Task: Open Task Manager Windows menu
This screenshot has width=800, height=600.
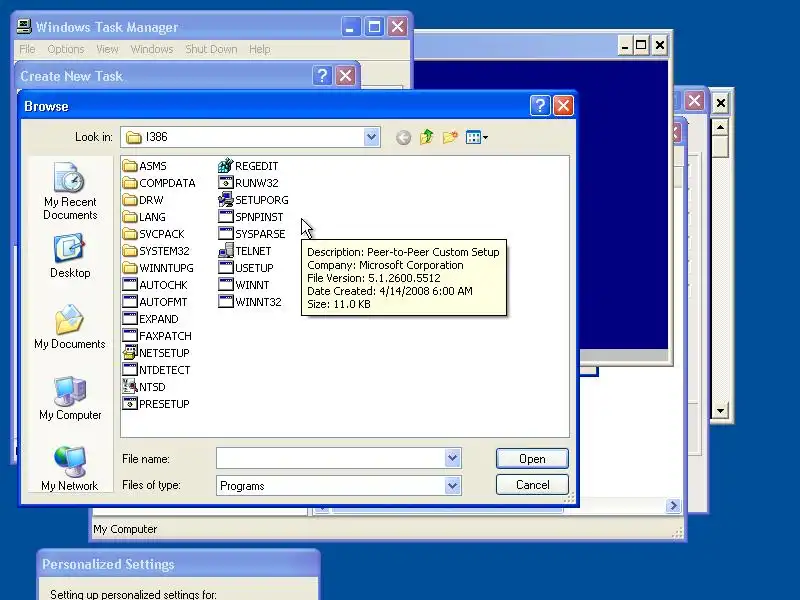Action: [x=152, y=49]
